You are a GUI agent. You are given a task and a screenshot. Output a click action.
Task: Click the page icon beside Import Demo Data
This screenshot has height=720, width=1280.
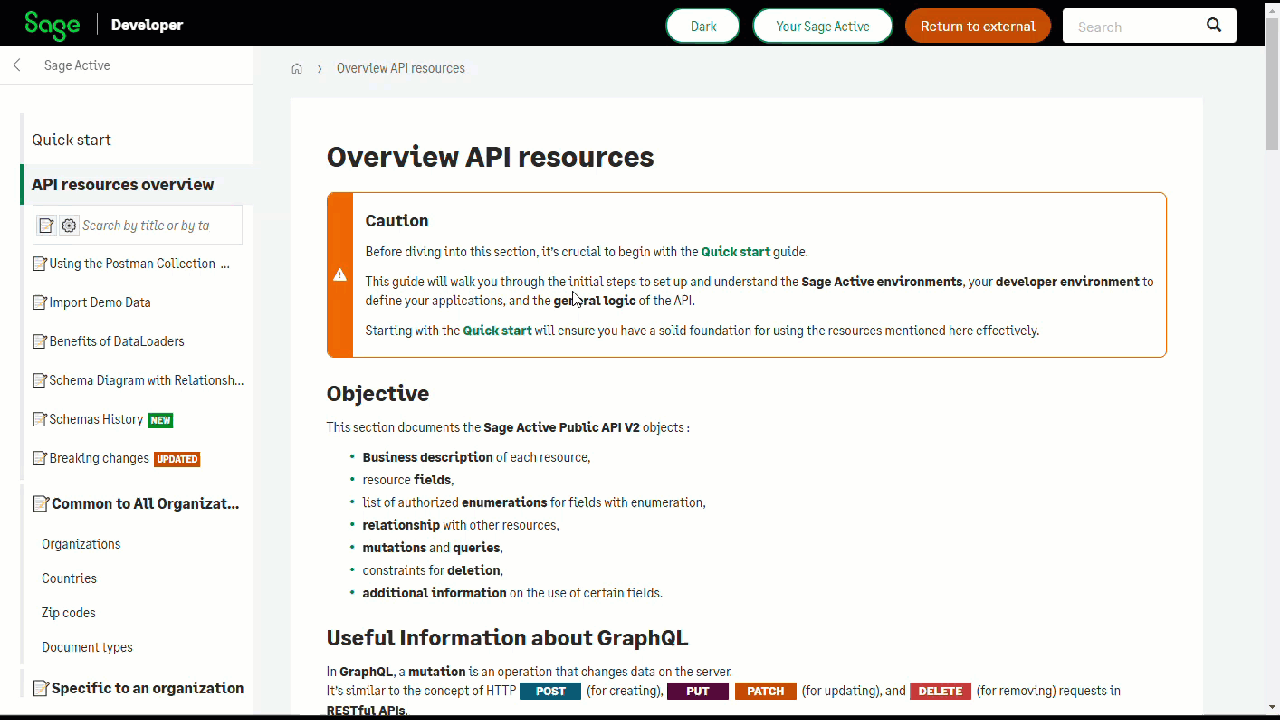click(x=40, y=303)
